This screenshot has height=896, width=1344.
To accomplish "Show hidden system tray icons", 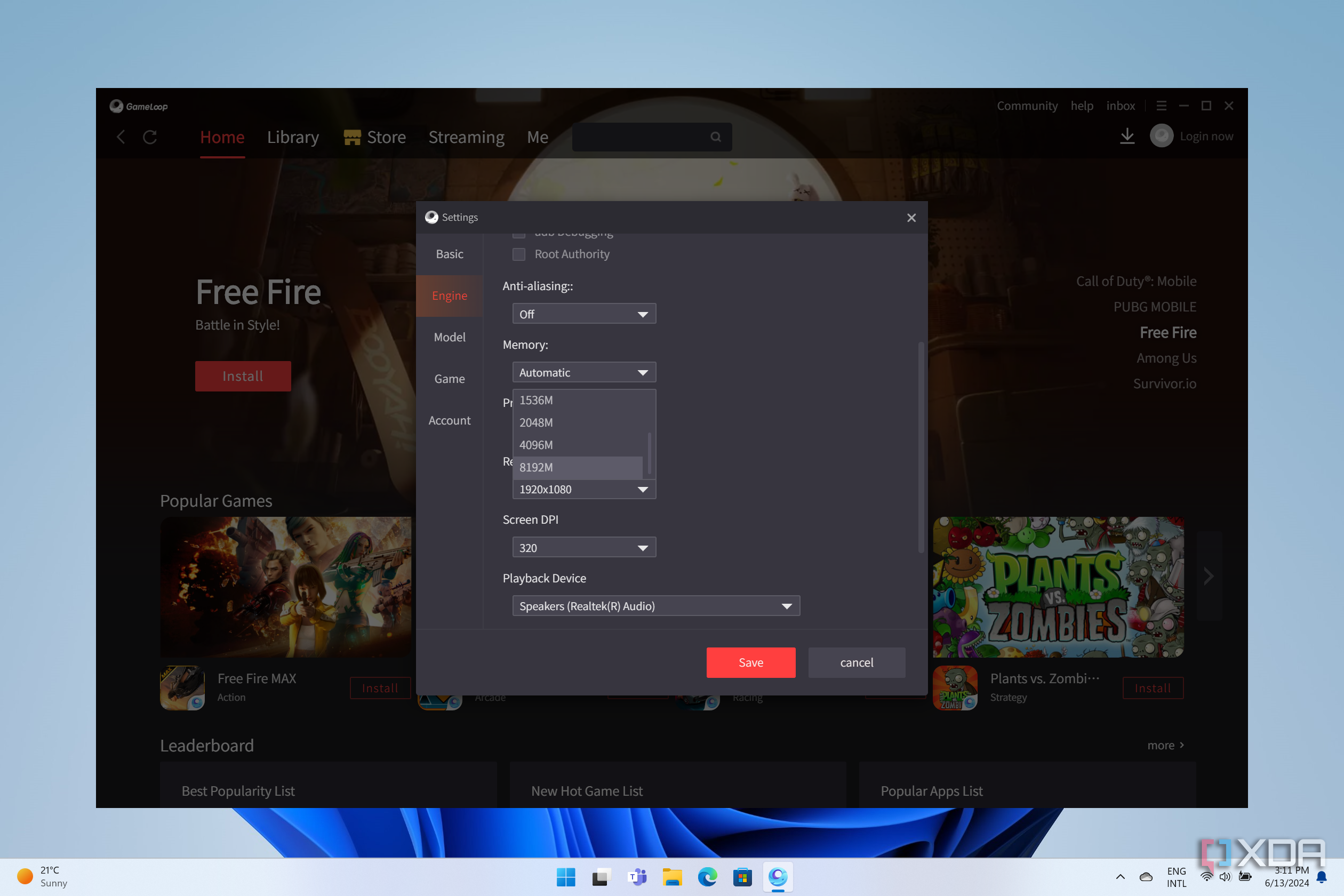I will point(1120,877).
